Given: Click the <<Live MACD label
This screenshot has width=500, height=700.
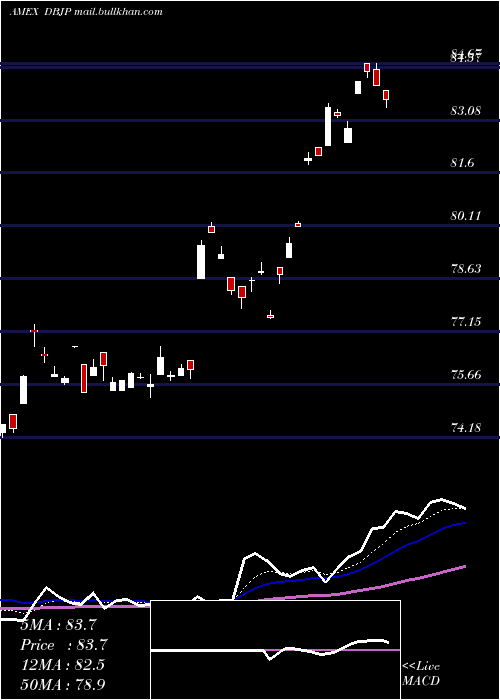Looking at the screenshot, I should click(x=421, y=673).
